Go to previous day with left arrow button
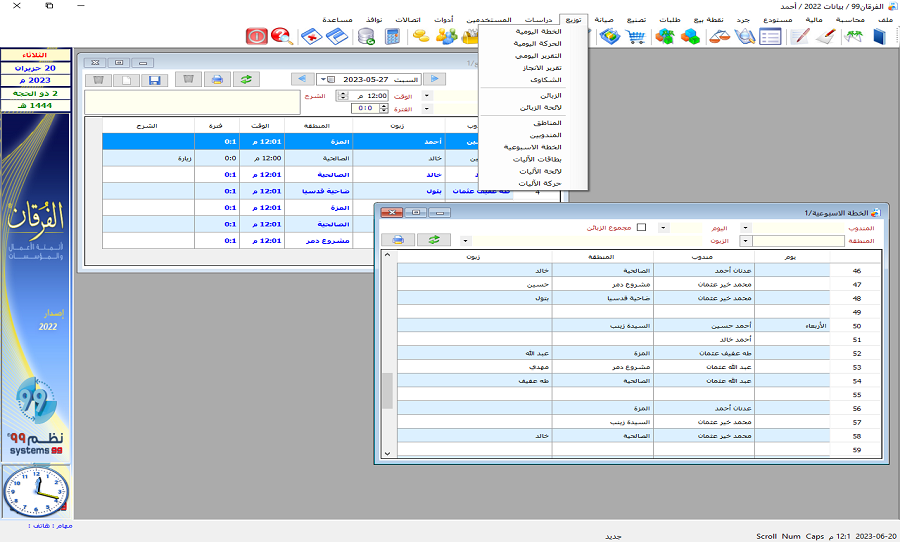 click(x=302, y=79)
